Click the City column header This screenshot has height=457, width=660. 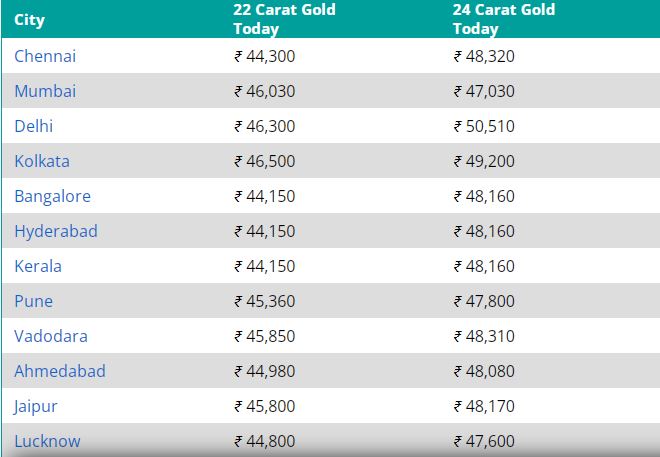[x=29, y=20]
